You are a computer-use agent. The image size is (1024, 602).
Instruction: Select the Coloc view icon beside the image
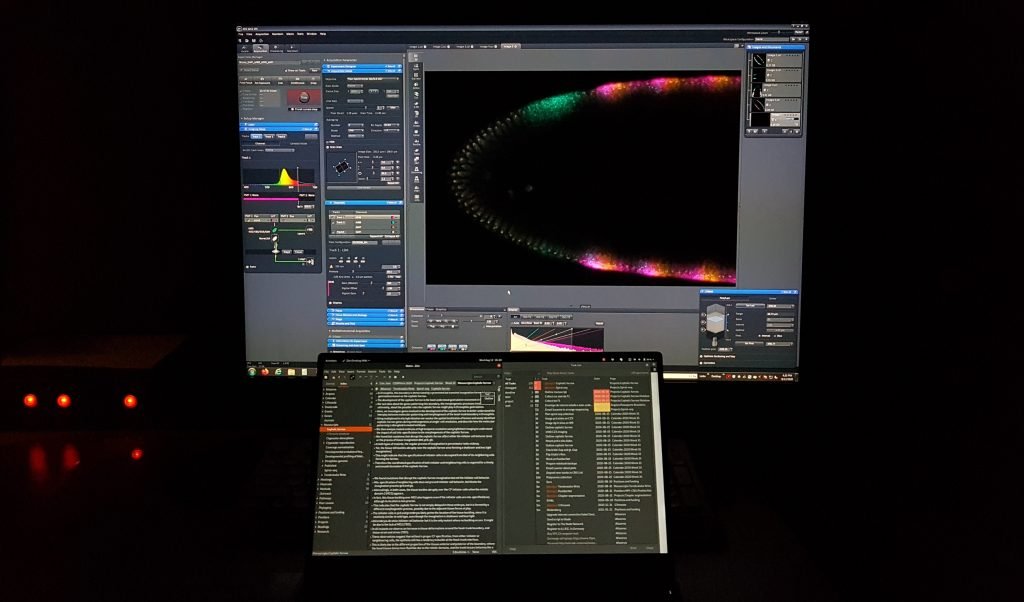coord(416,133)
